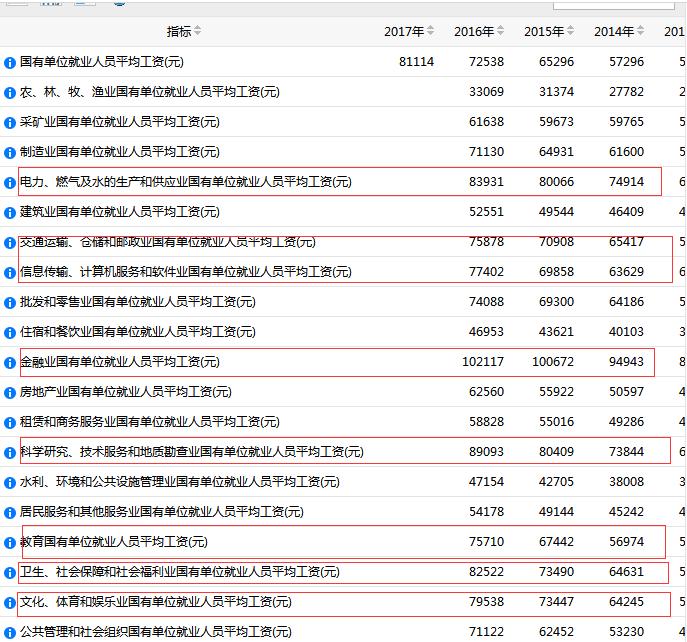Select 采矿业国有单位就业人员平均工资 label

(x=120, y=122)
